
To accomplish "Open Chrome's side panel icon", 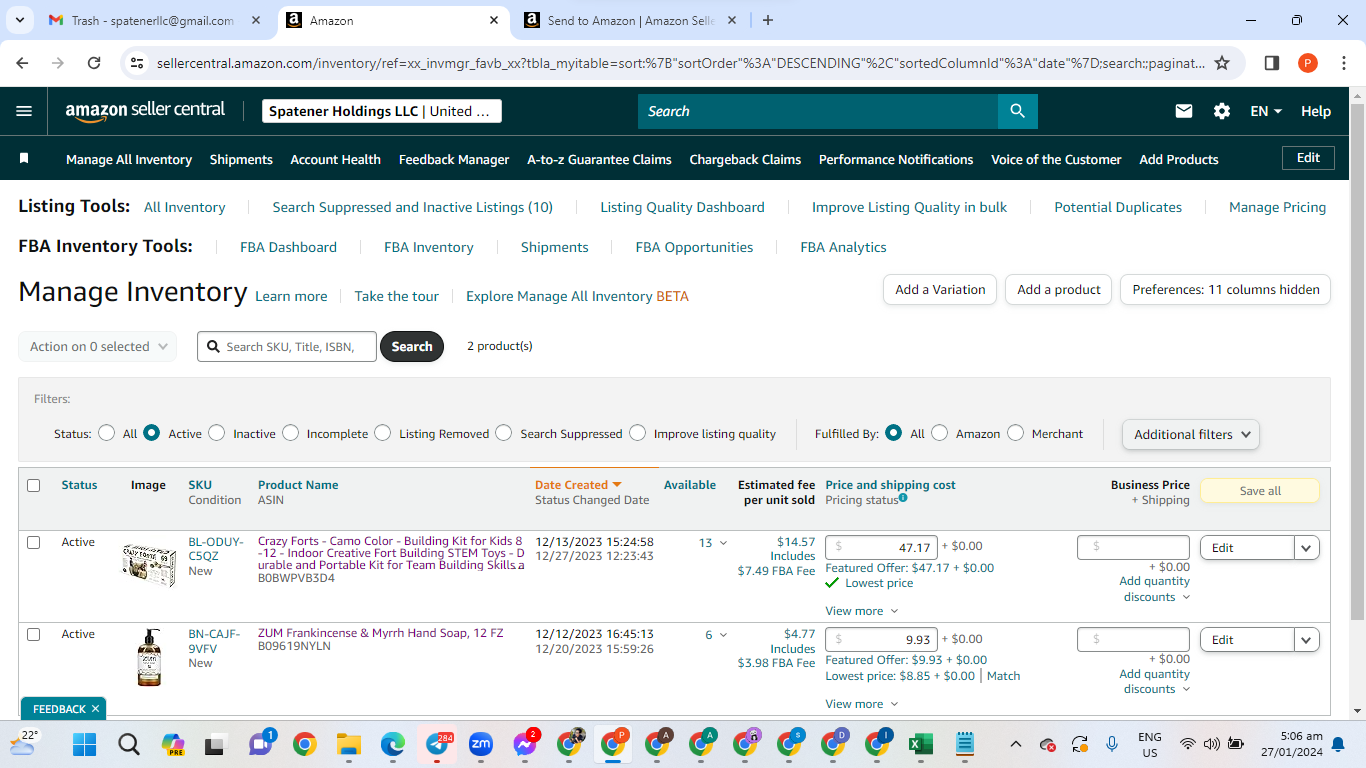I will click(1272, 63).
